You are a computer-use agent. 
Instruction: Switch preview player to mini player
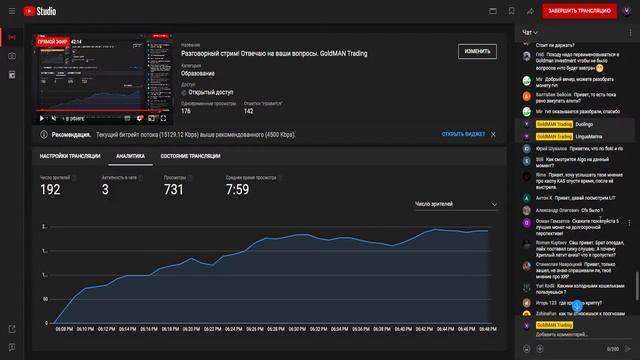(151, 118)
